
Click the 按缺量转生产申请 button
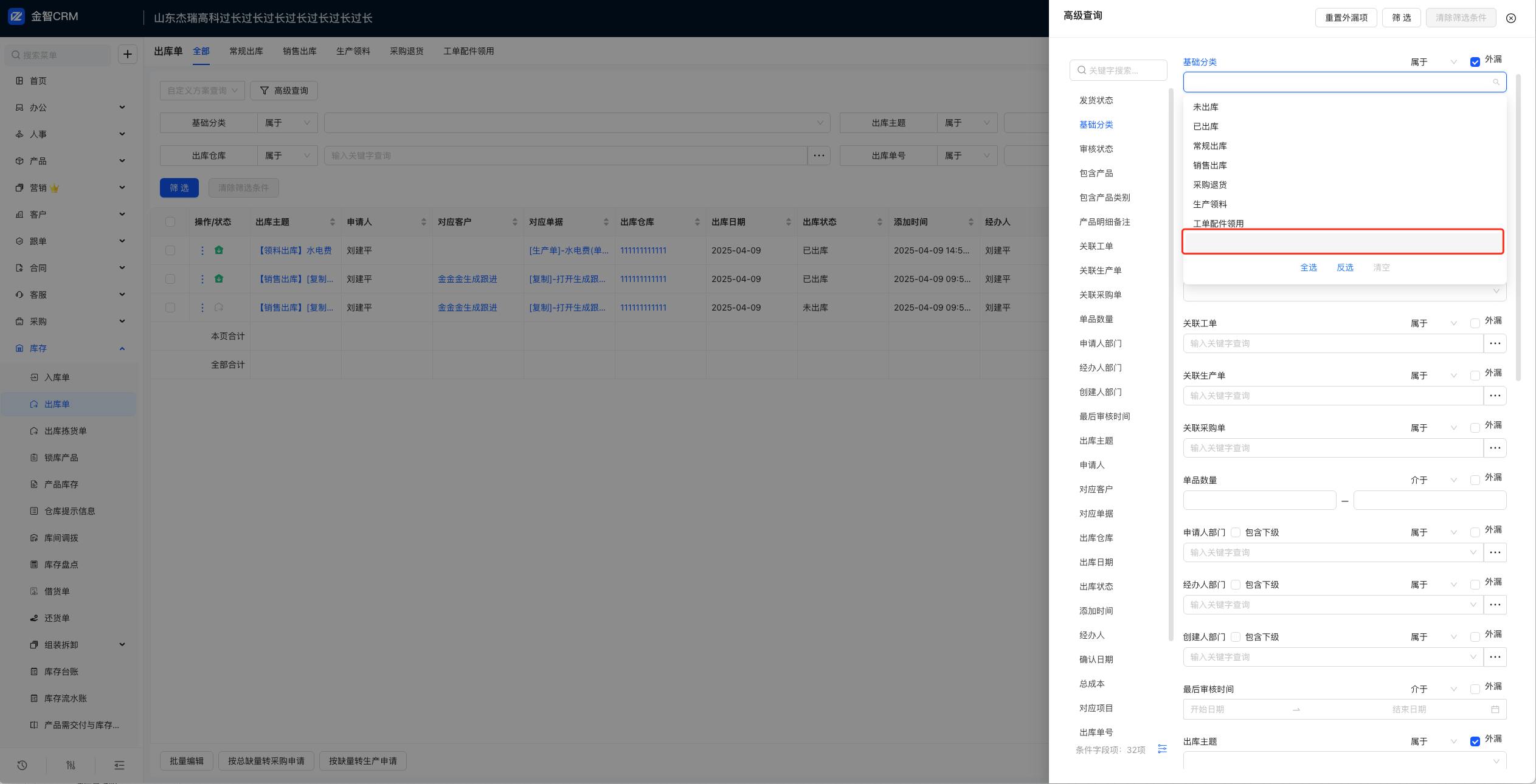(363, 761)
